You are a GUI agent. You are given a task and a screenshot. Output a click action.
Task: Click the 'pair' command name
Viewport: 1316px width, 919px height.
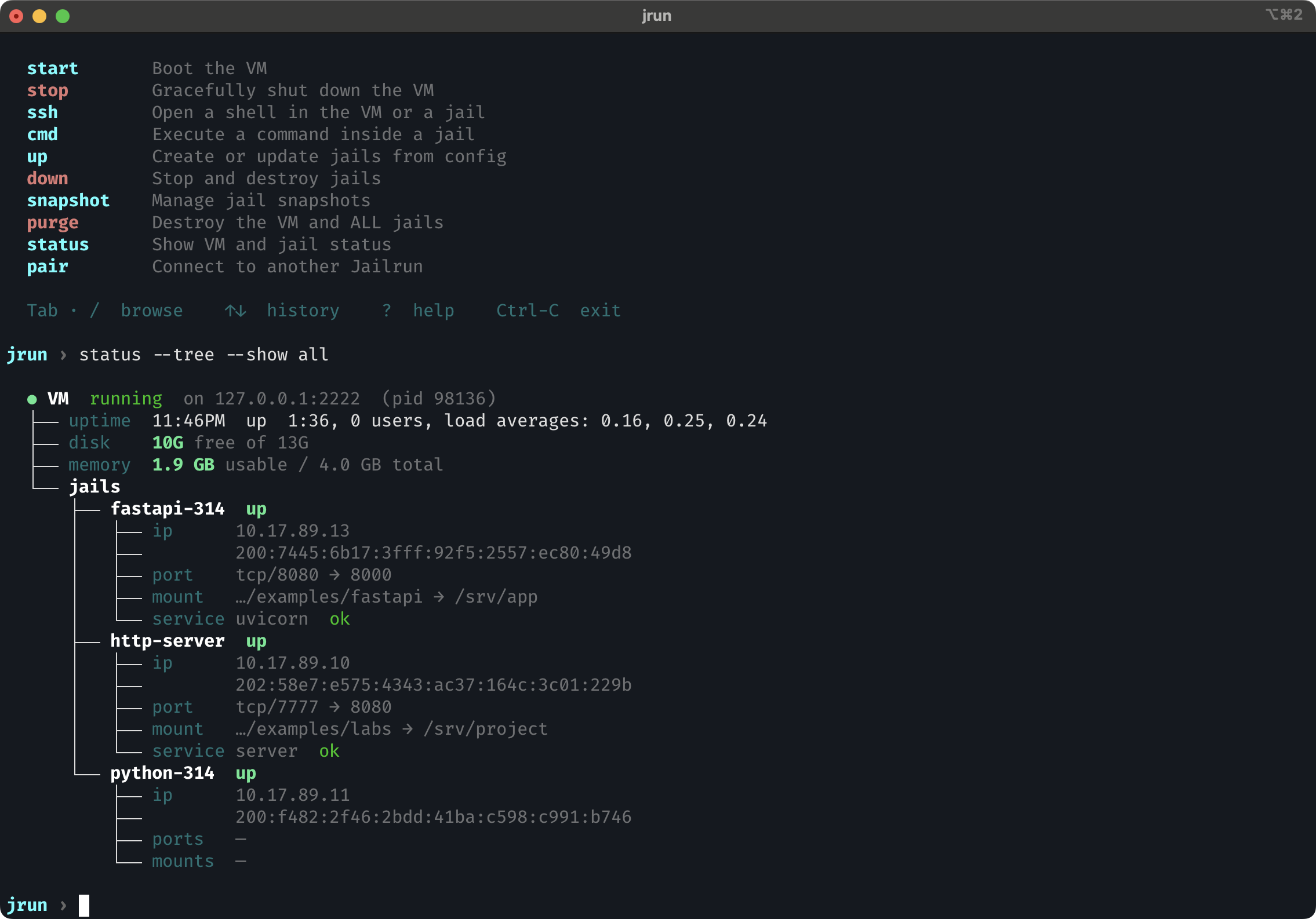48,267
